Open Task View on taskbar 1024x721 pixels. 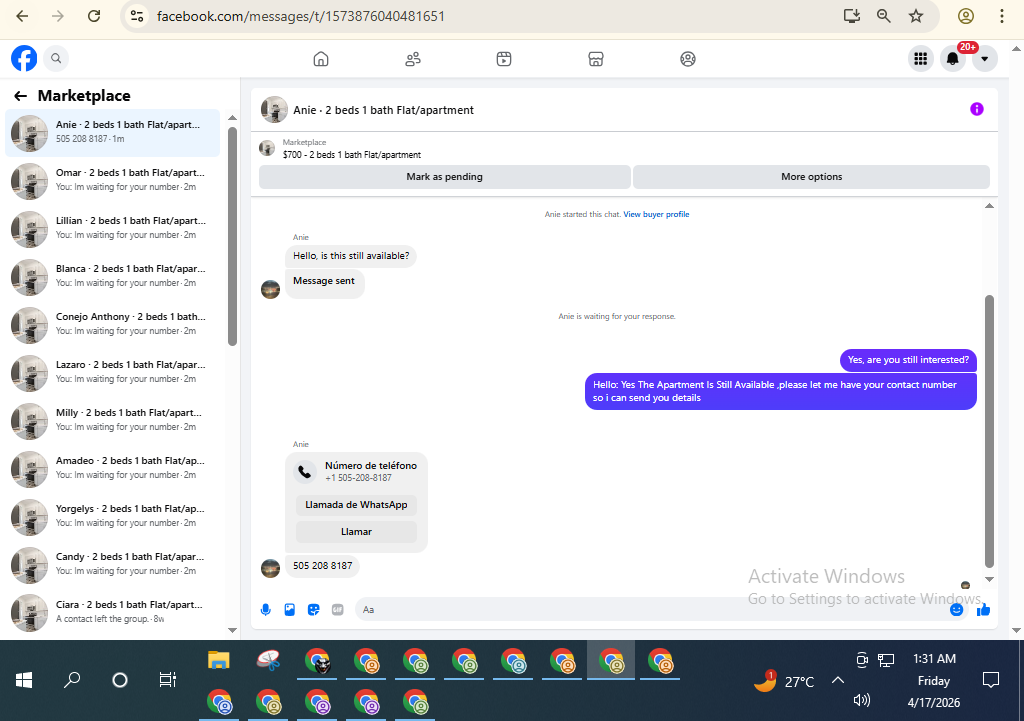[168, 681]
